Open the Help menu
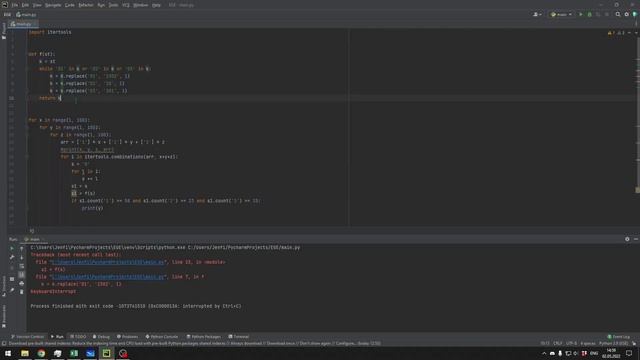Image resolution: width=640 pixels, height=360 pixels. point(156,5)
